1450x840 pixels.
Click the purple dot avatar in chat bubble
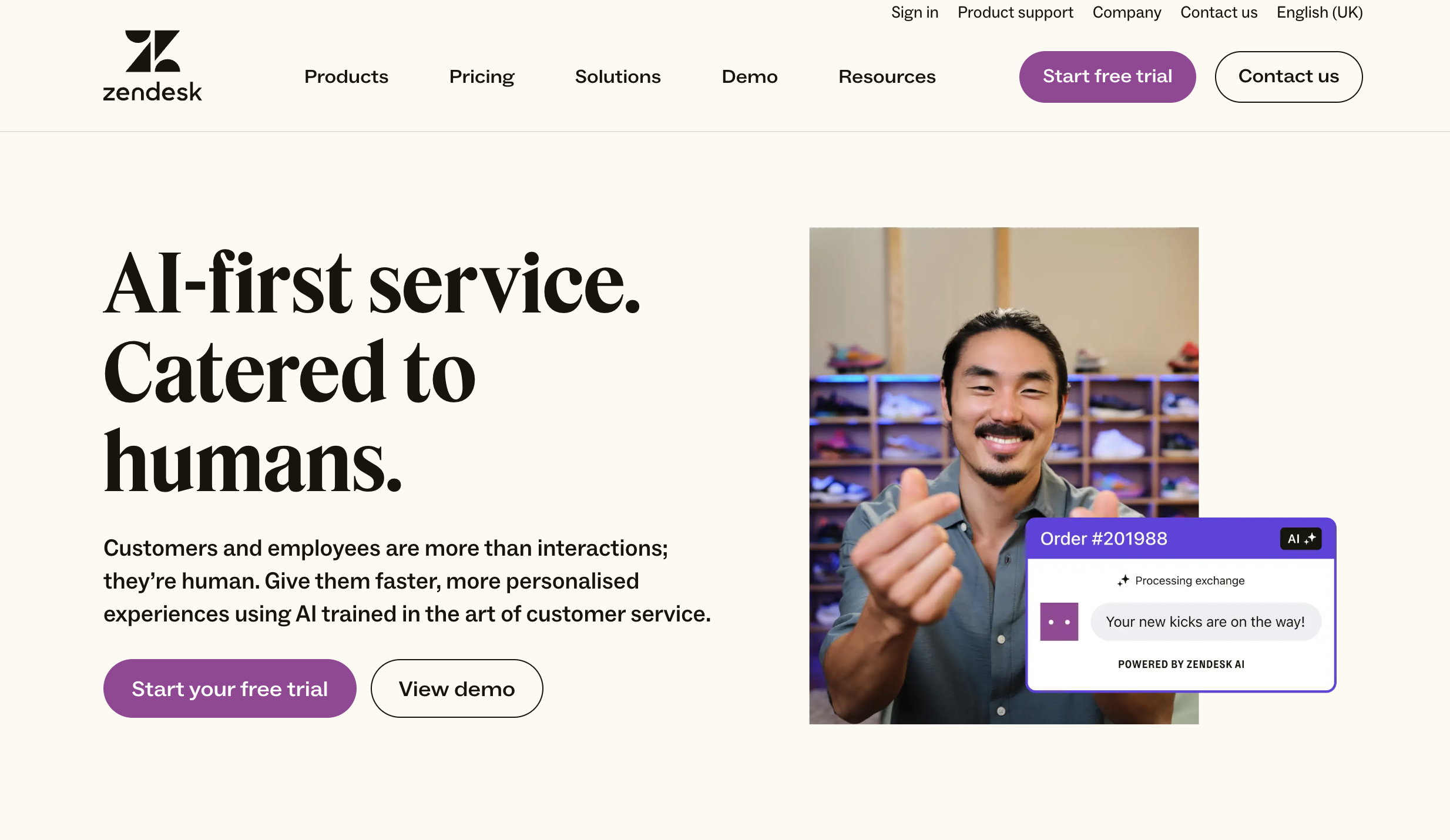click(x=1059, y=621)
